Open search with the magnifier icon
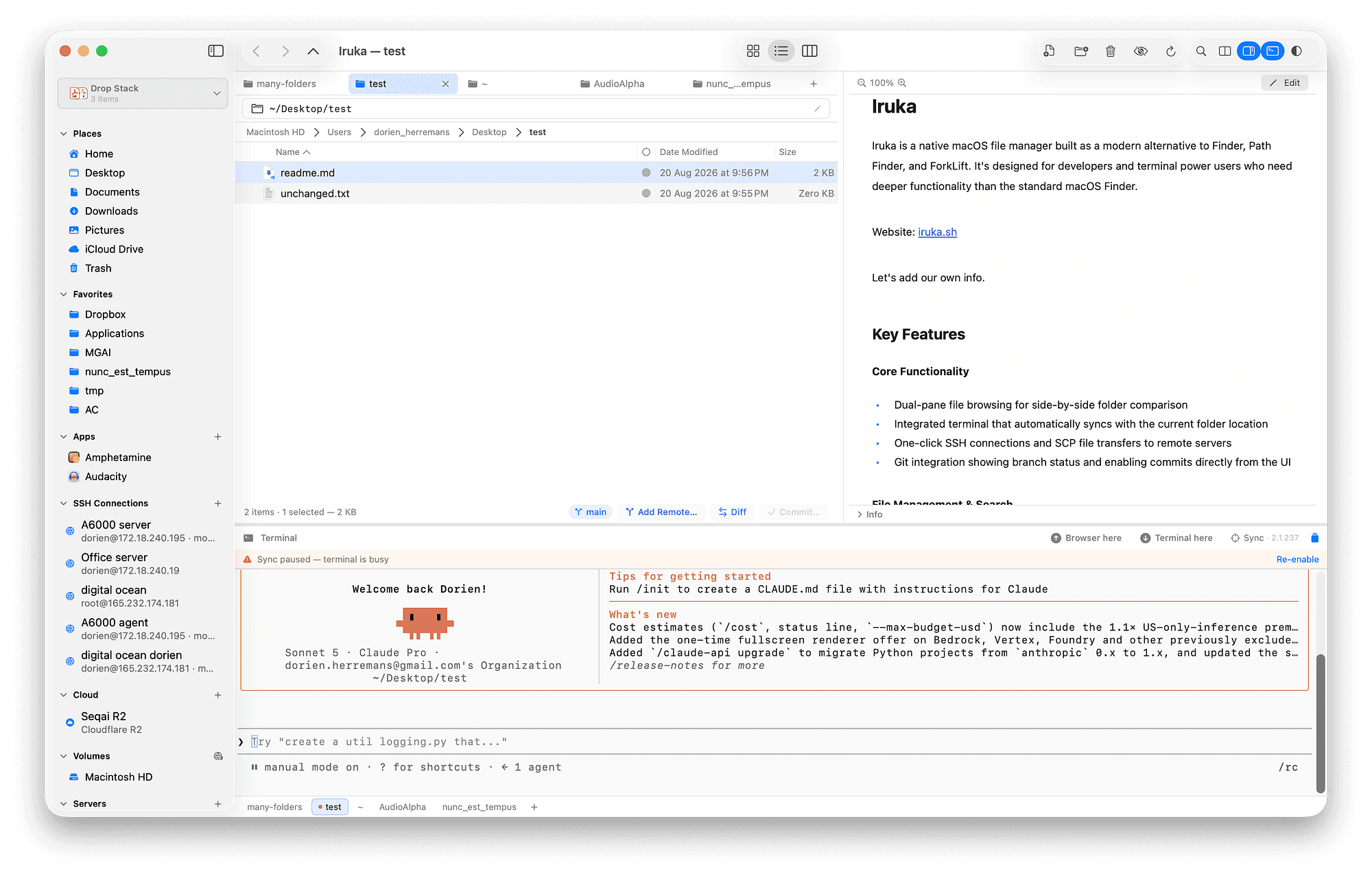 click(1201, 51)
